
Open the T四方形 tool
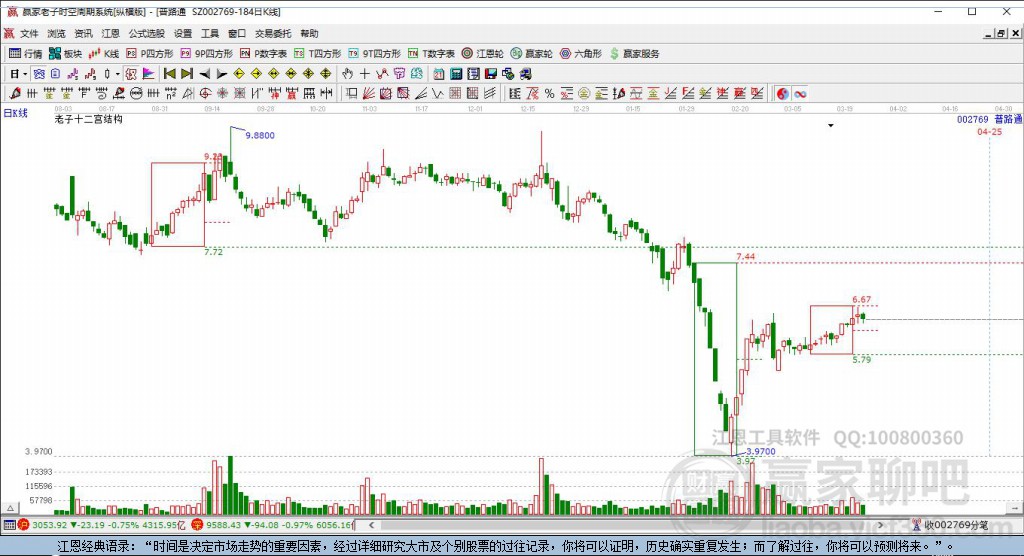point(317,54)
